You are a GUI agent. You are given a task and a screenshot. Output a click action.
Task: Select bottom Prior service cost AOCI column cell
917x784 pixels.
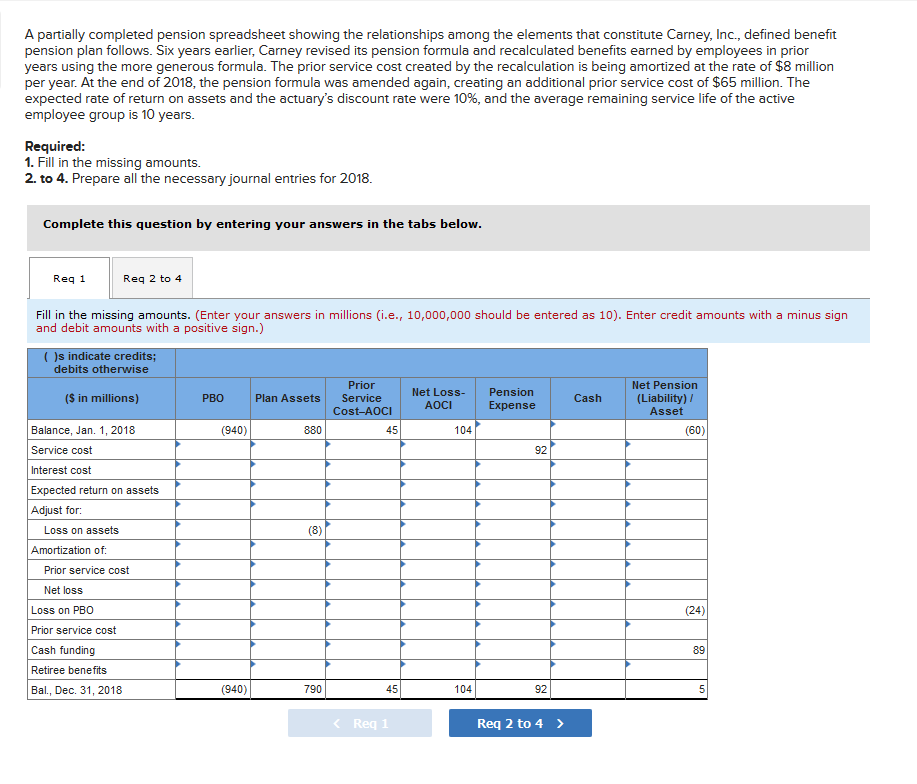click(x=363, y=630)
